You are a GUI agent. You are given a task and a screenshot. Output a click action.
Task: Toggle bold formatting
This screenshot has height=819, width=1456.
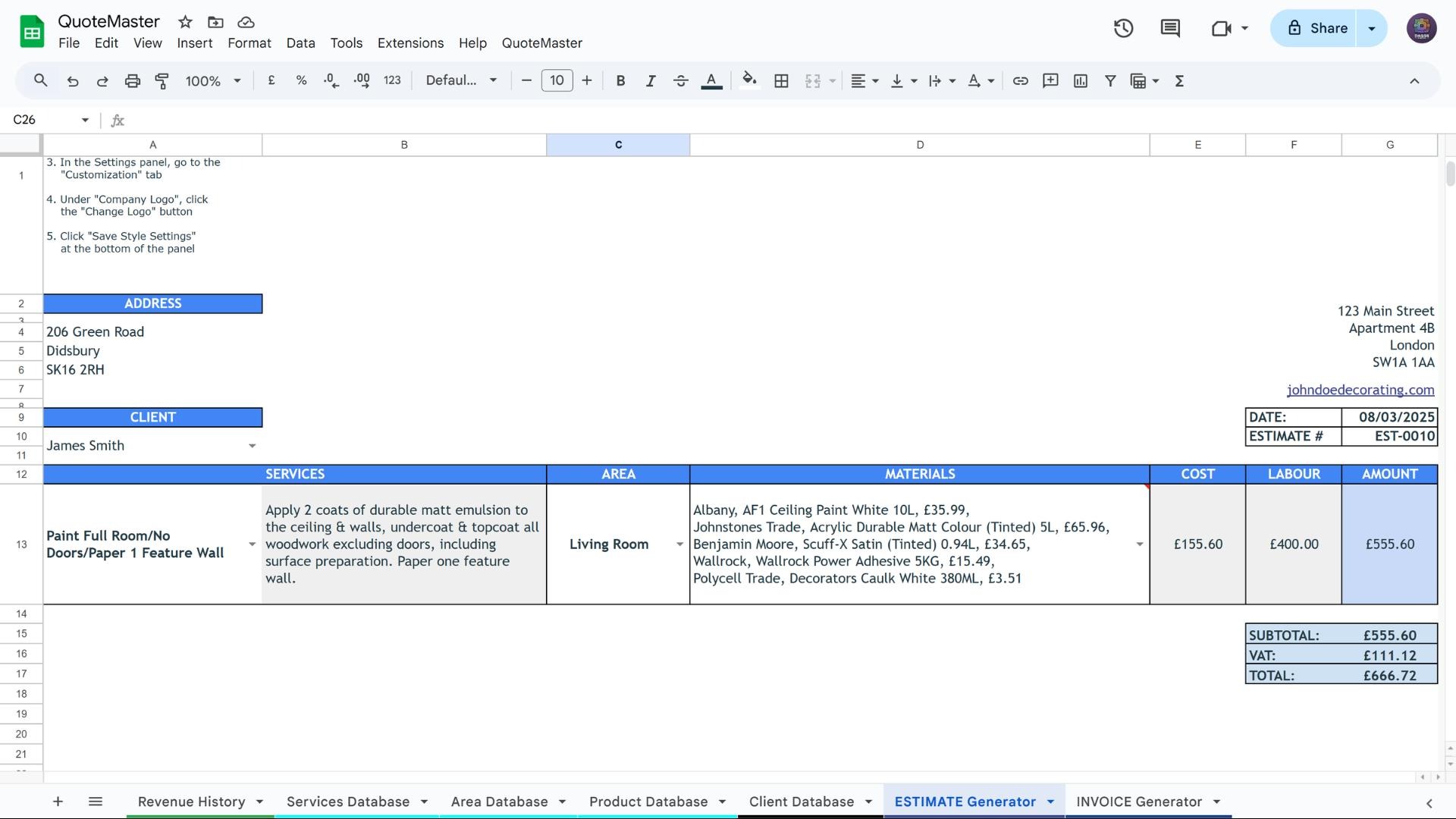coord(620,81)
